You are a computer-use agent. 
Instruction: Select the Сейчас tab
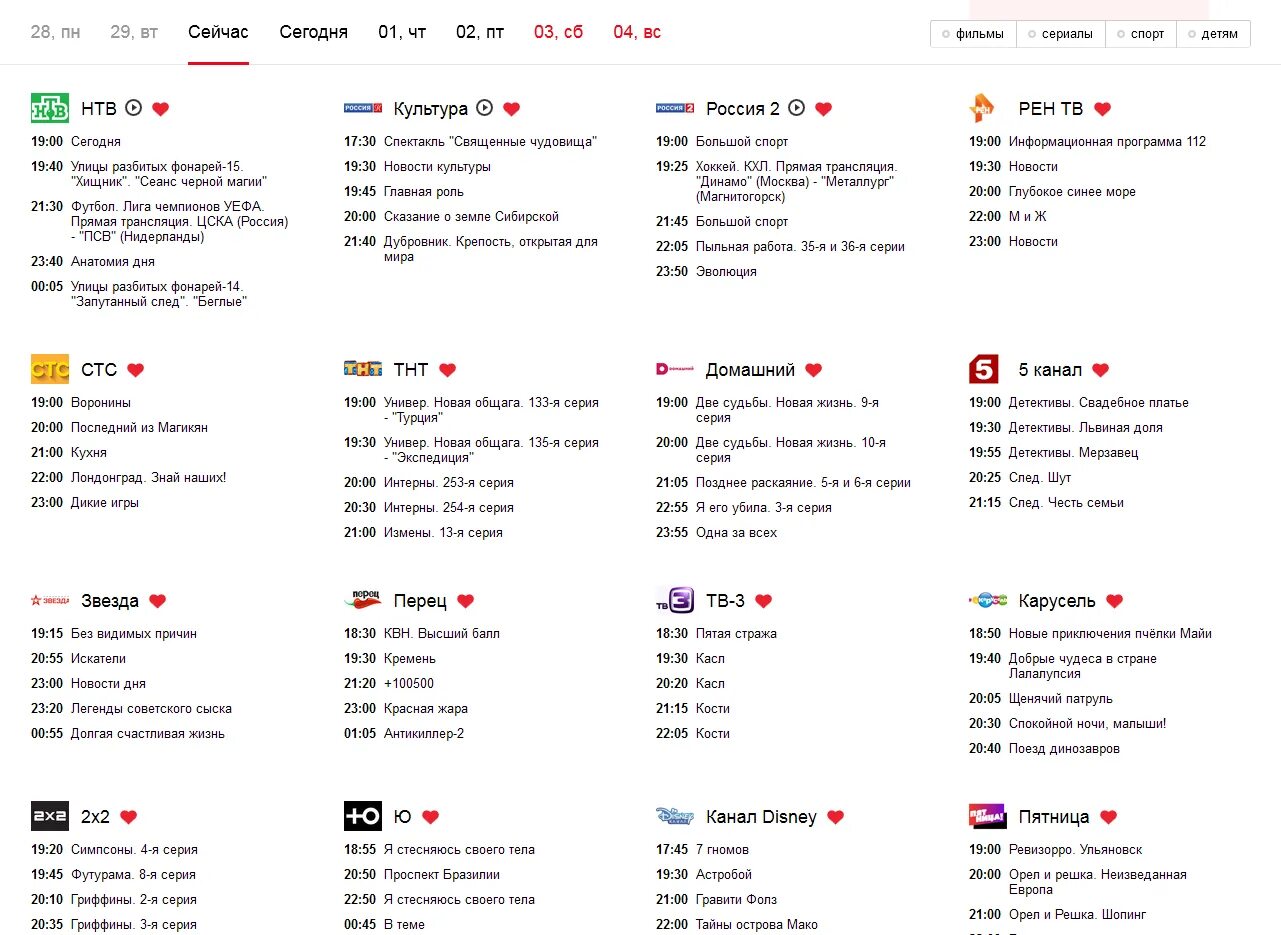tap(218, 32)
